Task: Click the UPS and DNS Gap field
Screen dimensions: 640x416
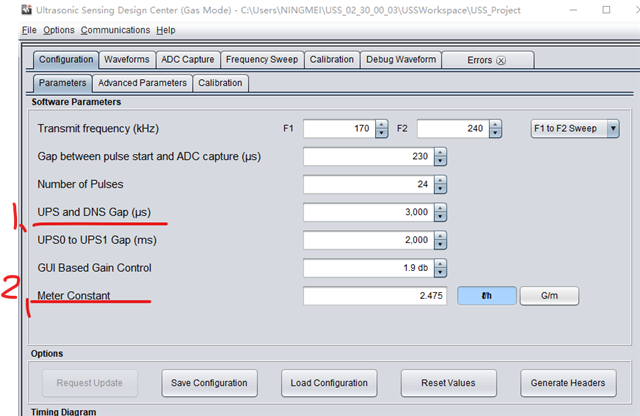Action: pos(369,212)
